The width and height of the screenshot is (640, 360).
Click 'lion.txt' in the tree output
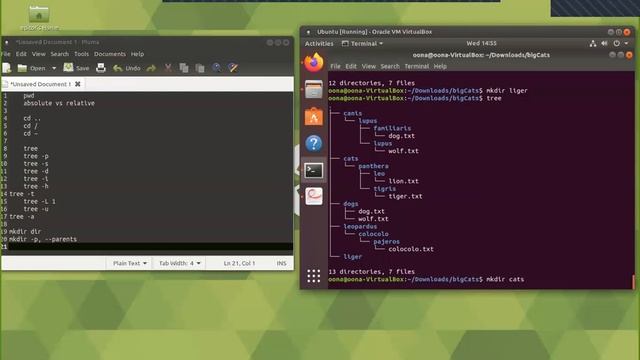(x=403, y=181)
